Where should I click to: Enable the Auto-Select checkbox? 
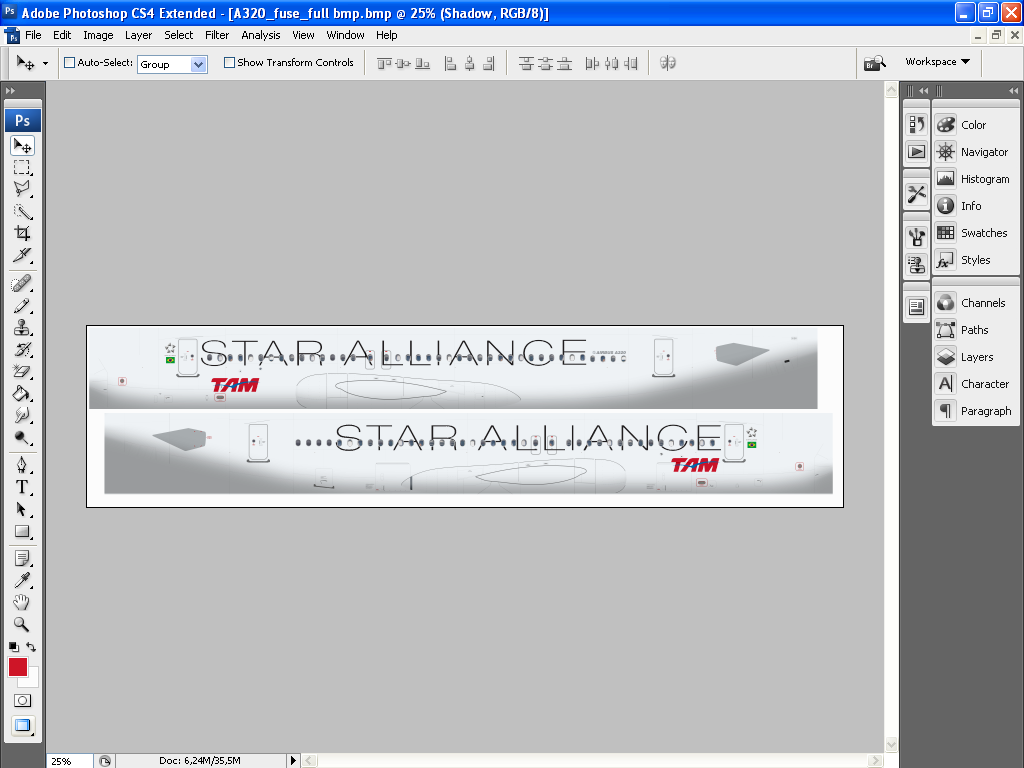[x=69, y=63]
